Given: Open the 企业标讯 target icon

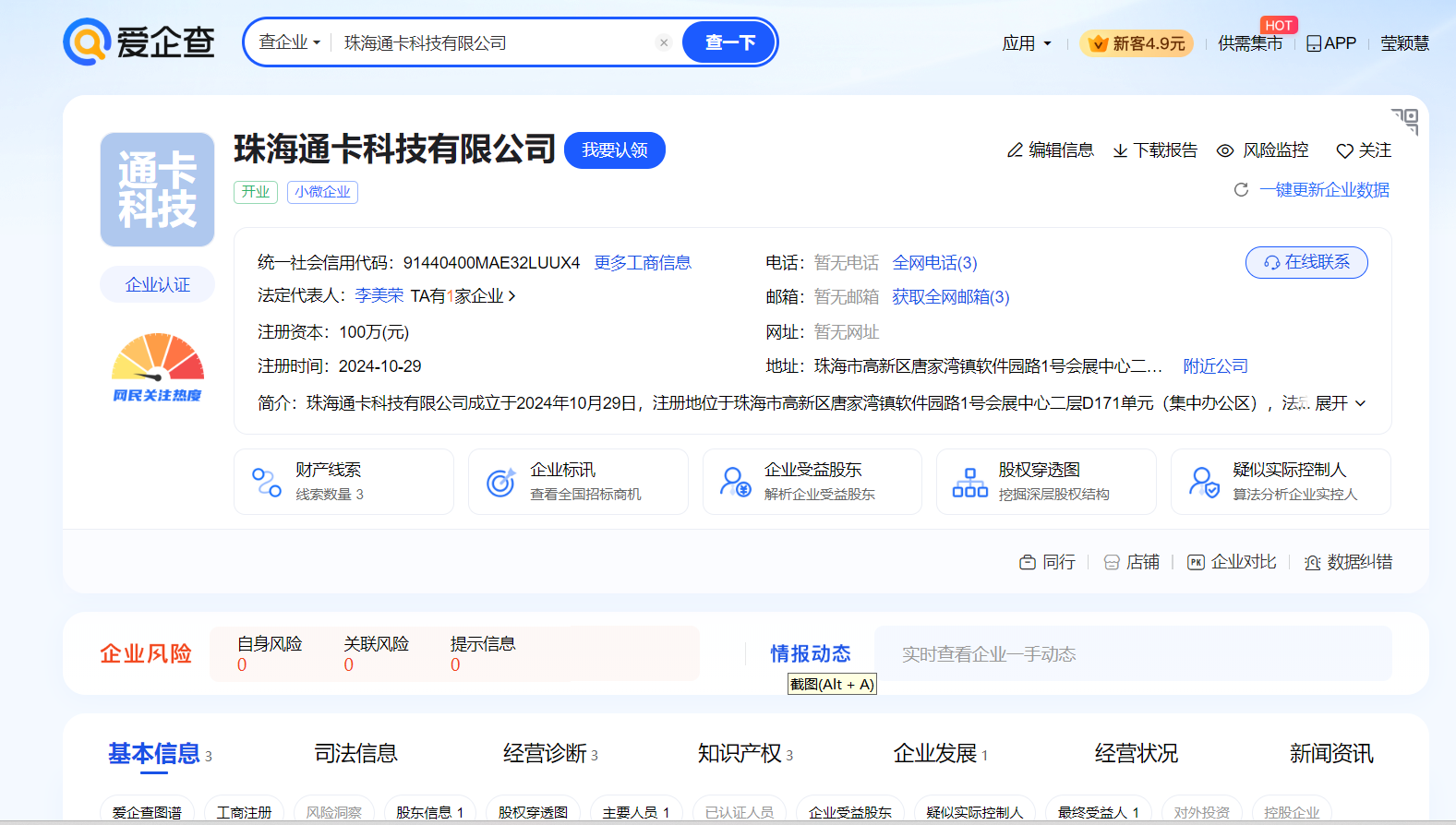Looking at the screenshot, I should (x=500, y=482).
